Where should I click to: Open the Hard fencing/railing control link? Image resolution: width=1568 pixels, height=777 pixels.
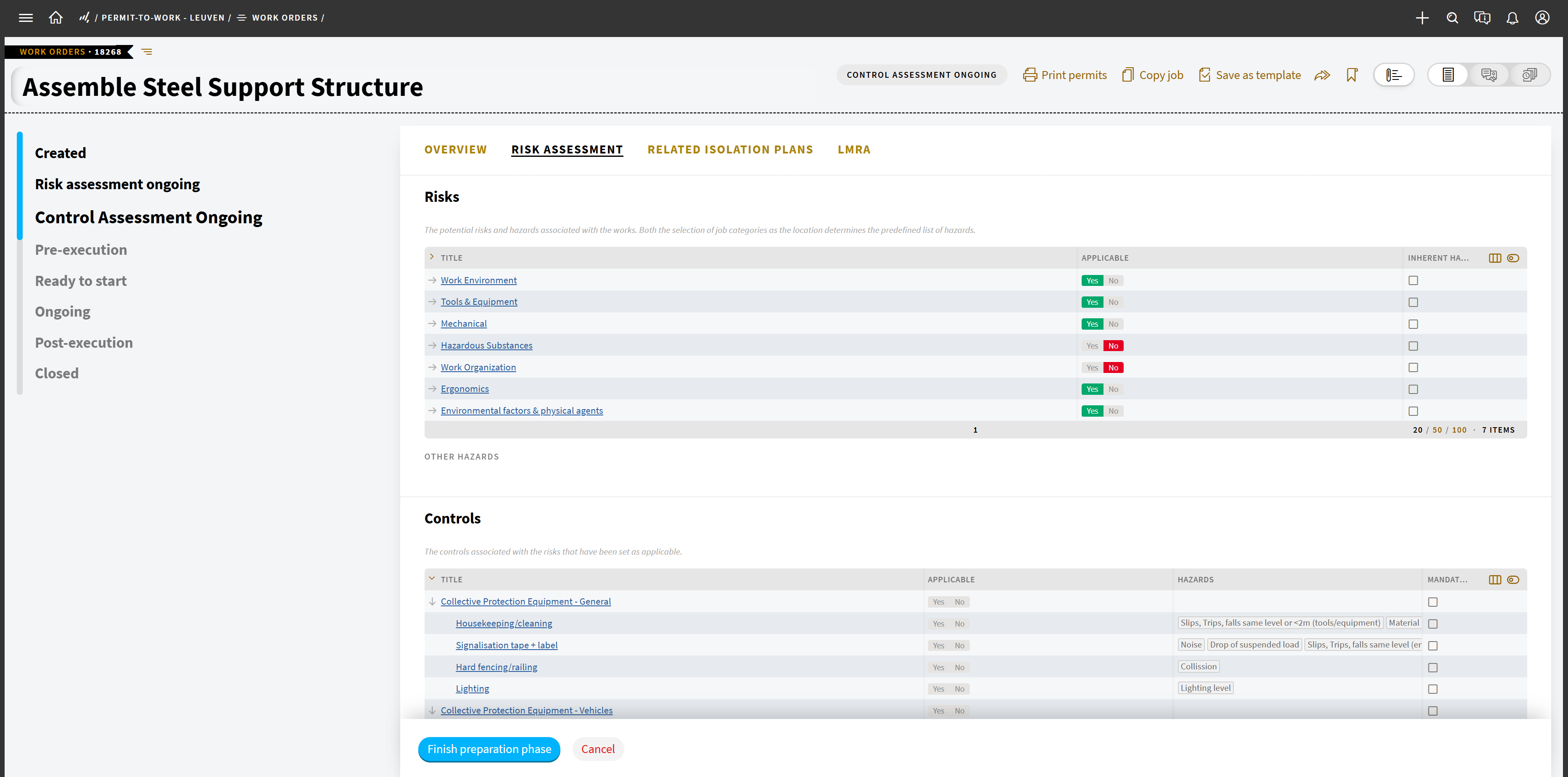(x=497, y=667)
